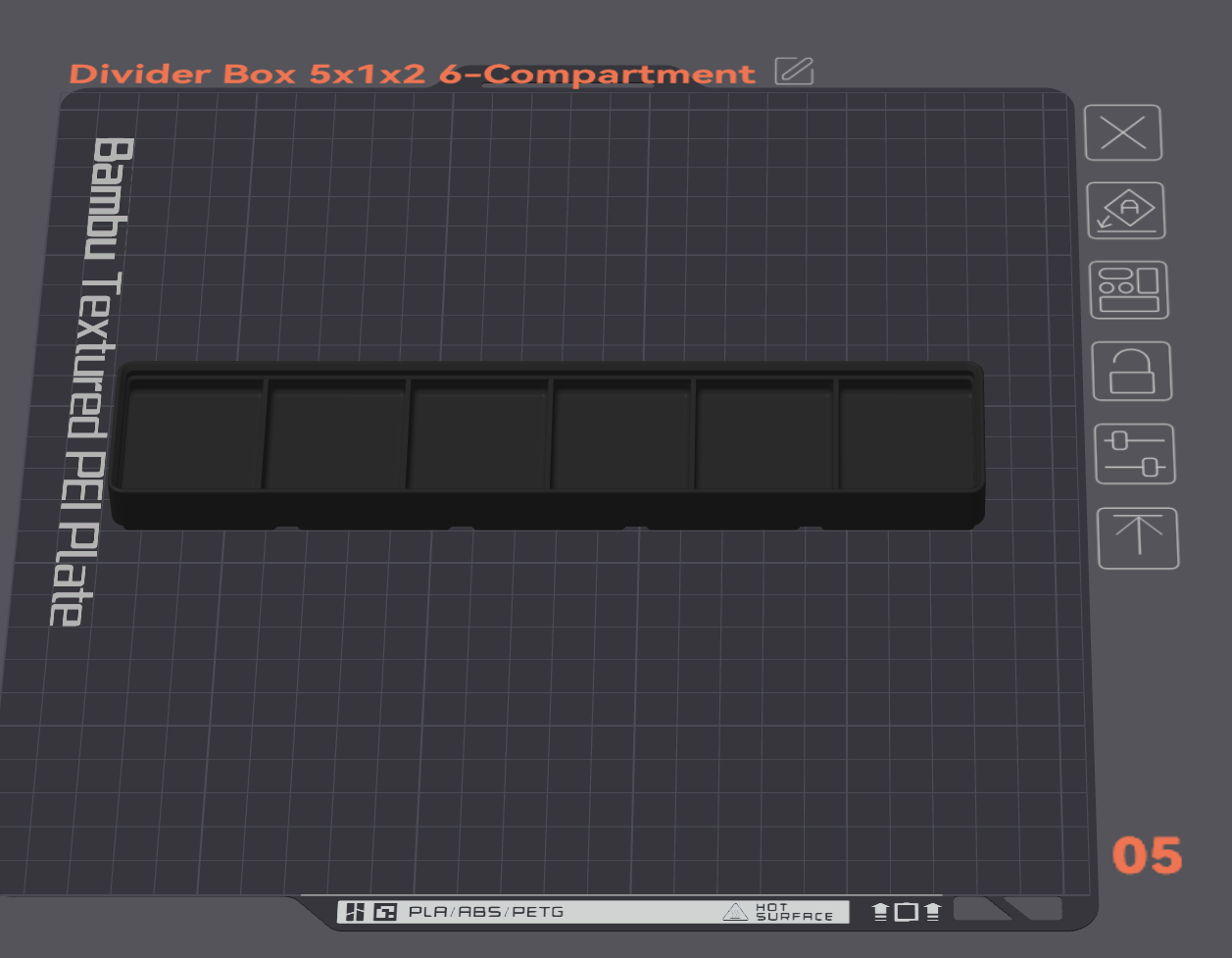1232x958 pixels.
Task: Click the plate title Divider Box 5x1x2 6-Compartment
Action: tap(413, 74)
